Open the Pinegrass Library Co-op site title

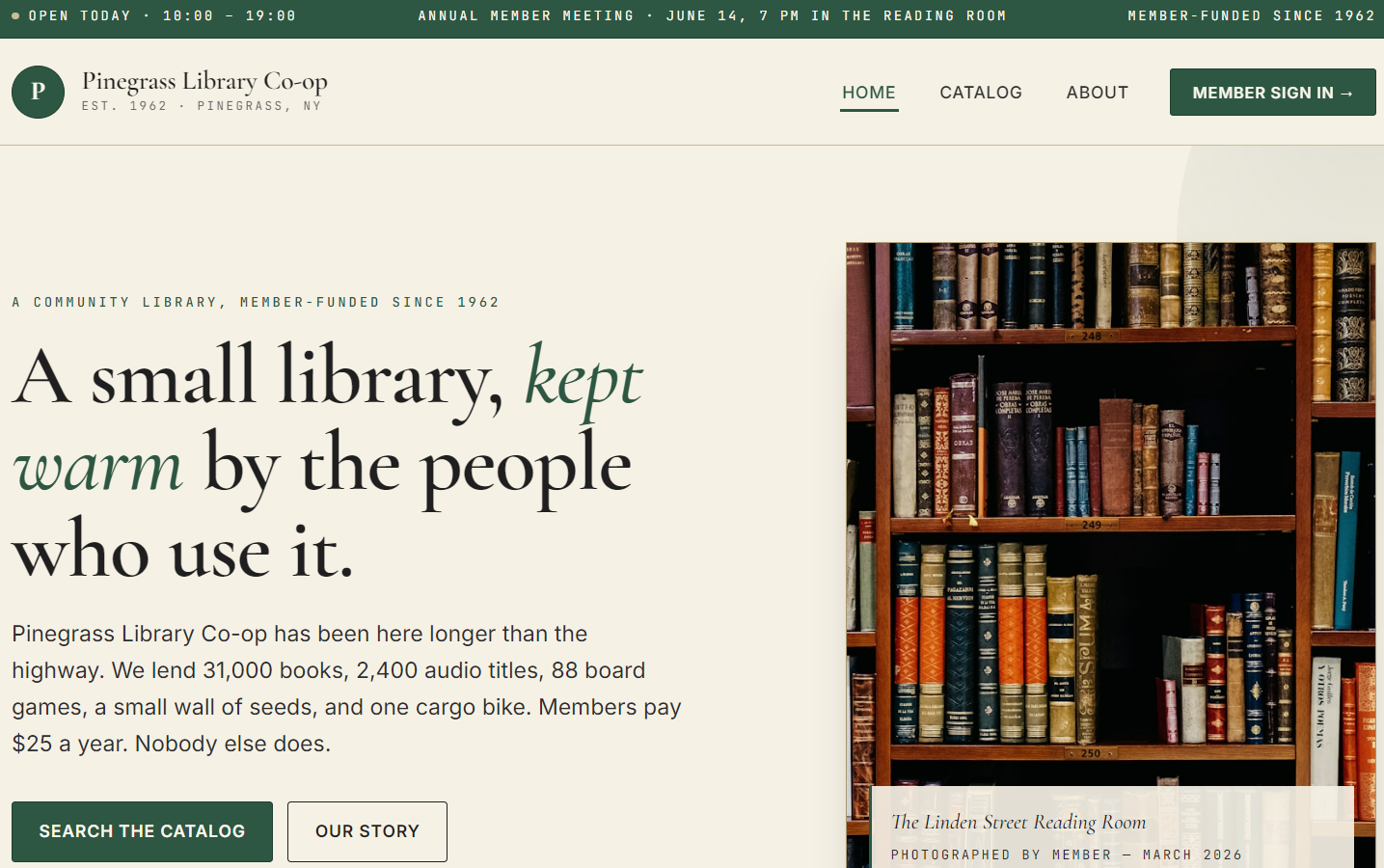204,81
